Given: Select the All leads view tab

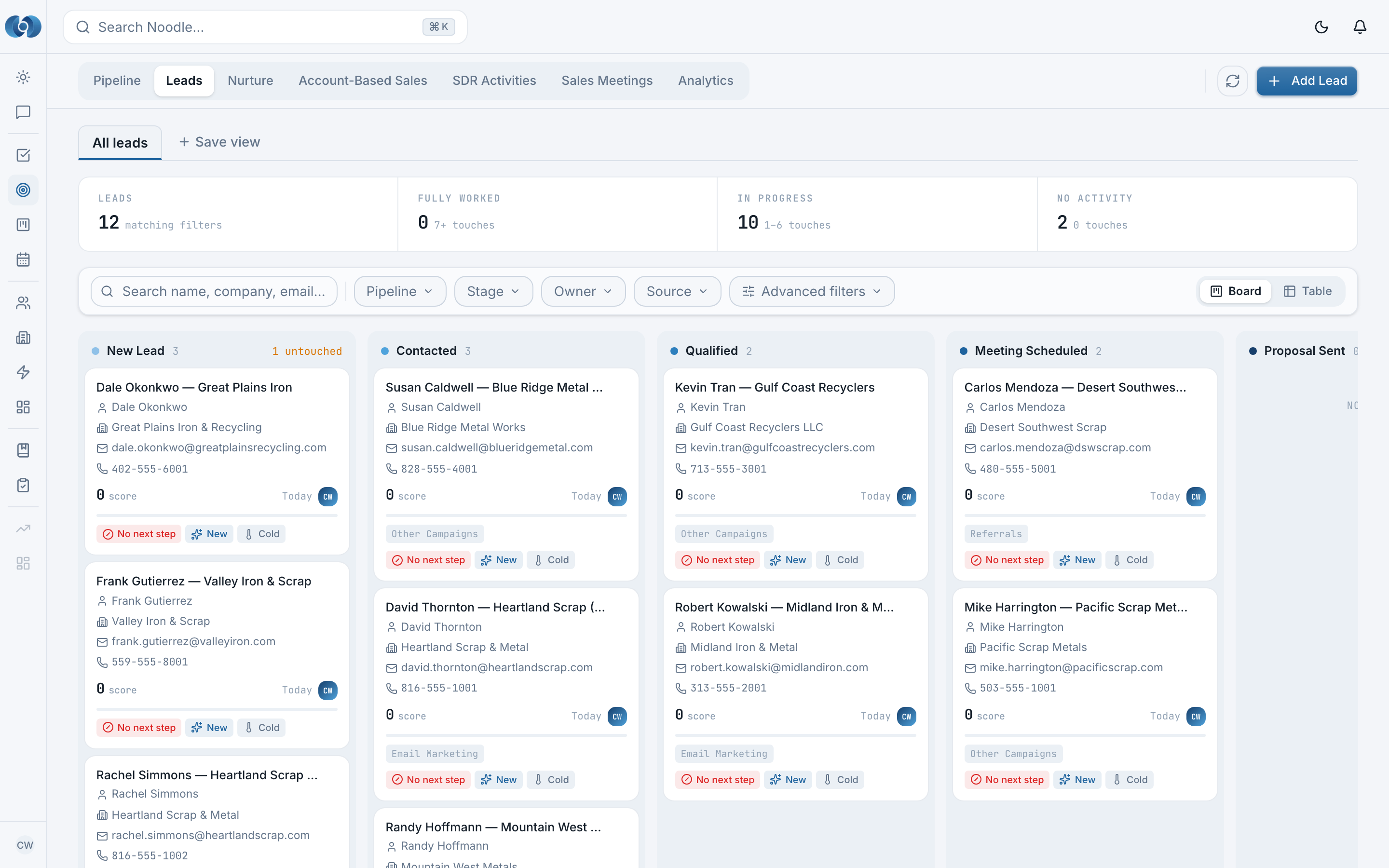Looking at the screenshot, I should (x=120, y=142).
